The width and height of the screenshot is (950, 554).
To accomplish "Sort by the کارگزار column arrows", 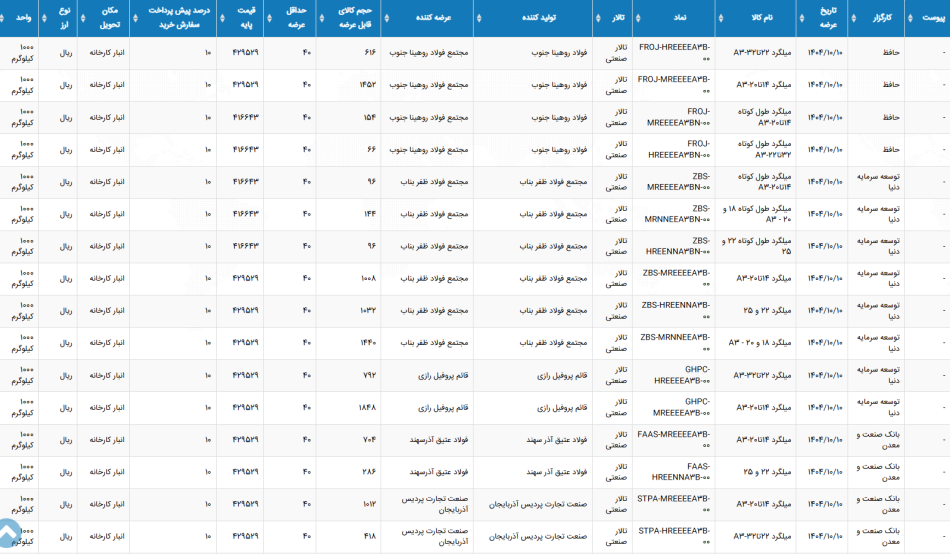I will [x=854, y=18].
